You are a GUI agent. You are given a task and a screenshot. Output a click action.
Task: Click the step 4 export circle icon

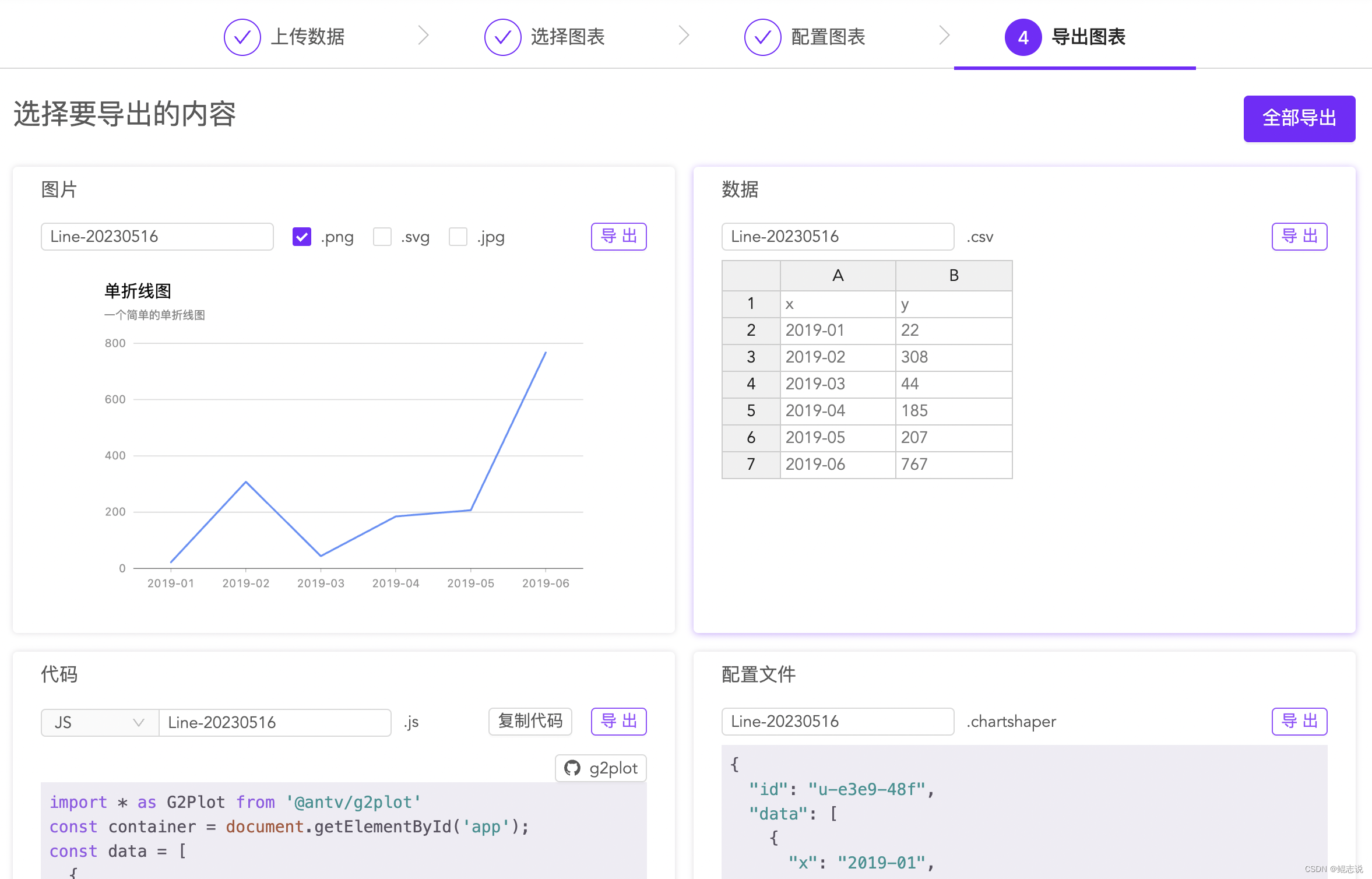pyautogui.click(x=1023, y=37)
